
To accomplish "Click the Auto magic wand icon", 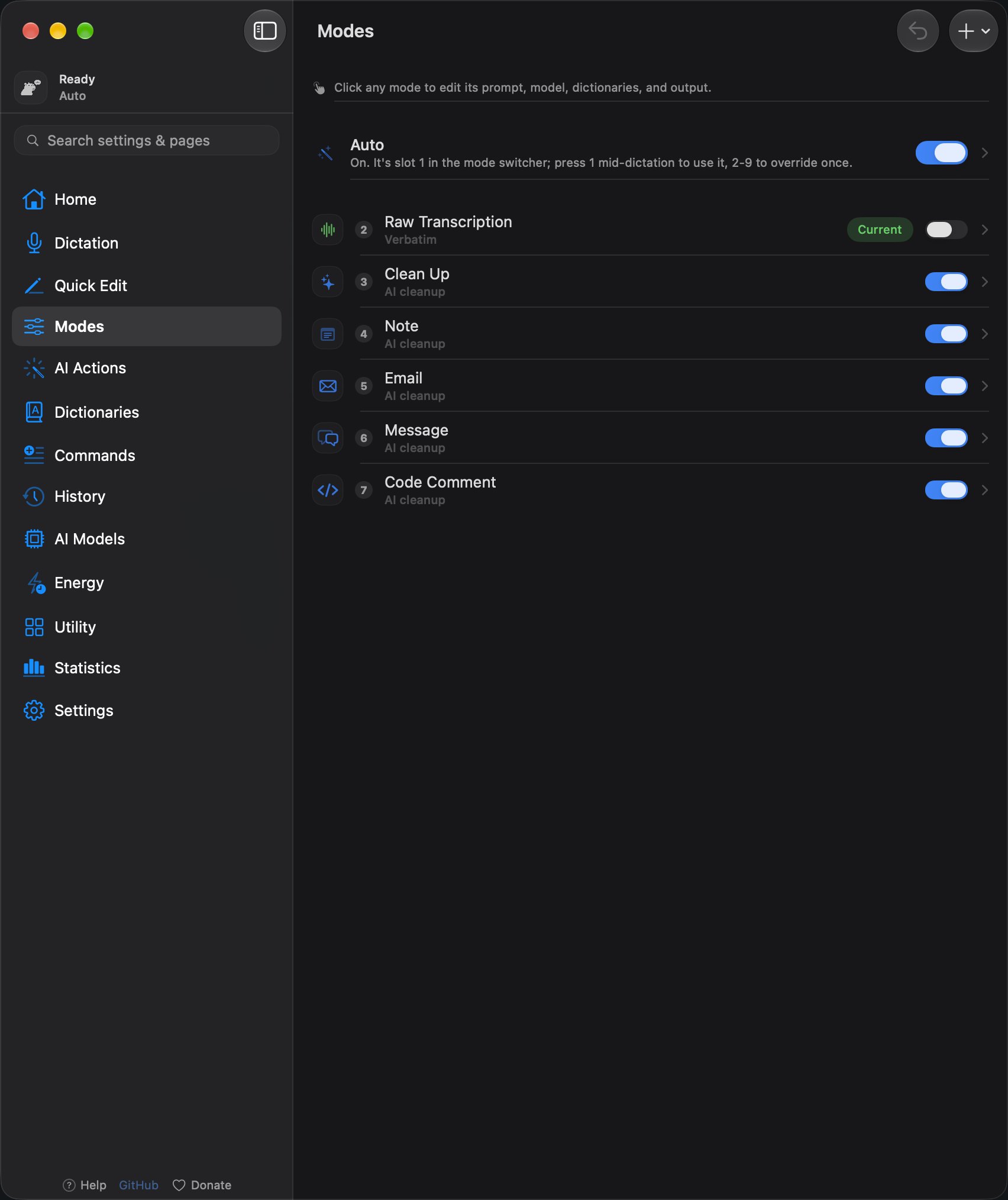I will coord(325,153).
